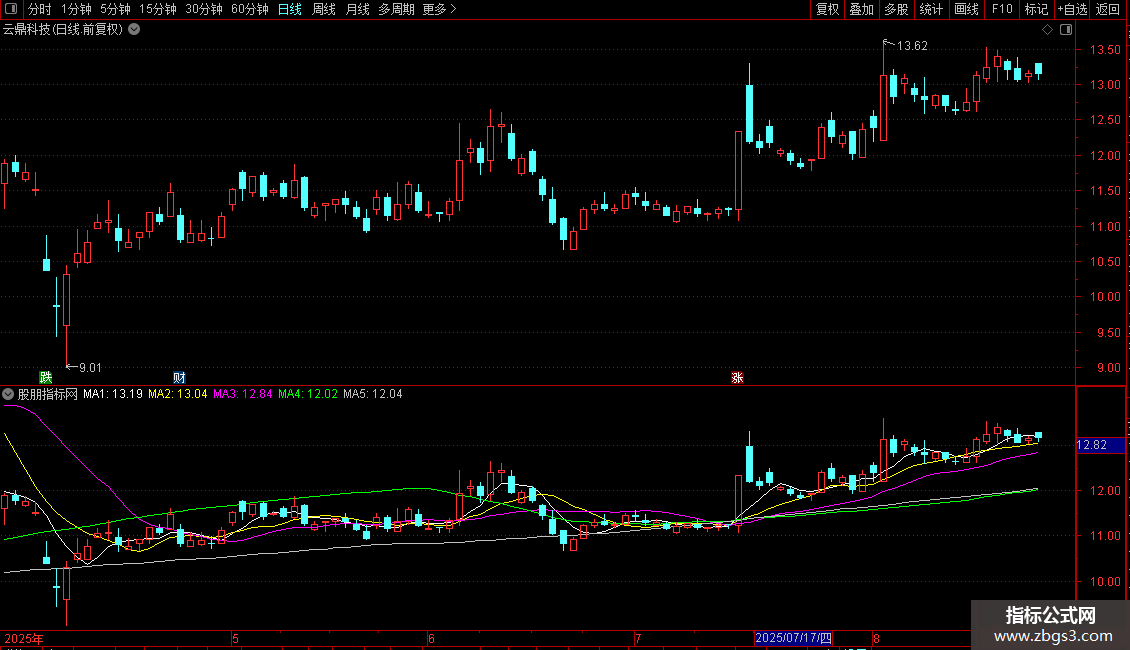Click the 云鼎科技(日线.前复权) title

(63, 30)
